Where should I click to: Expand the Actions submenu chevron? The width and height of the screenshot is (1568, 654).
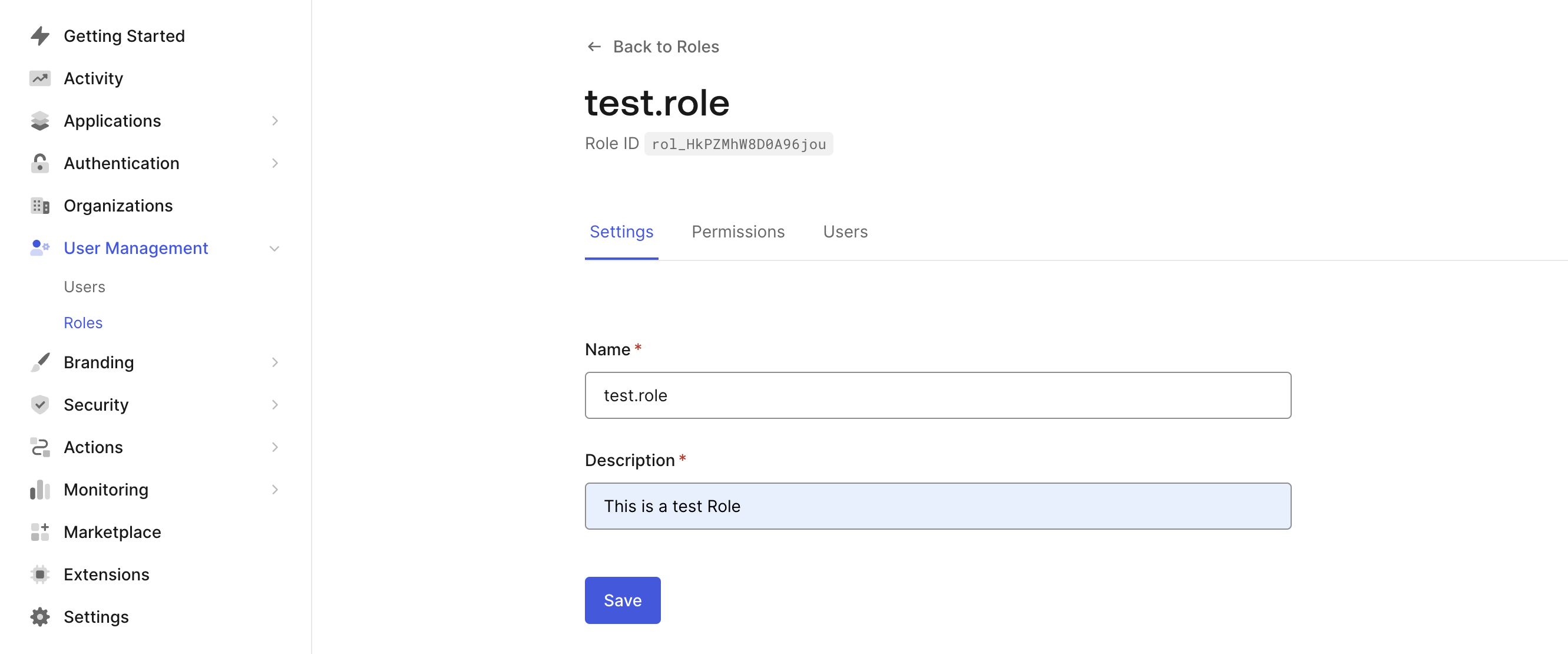(274, 447)
